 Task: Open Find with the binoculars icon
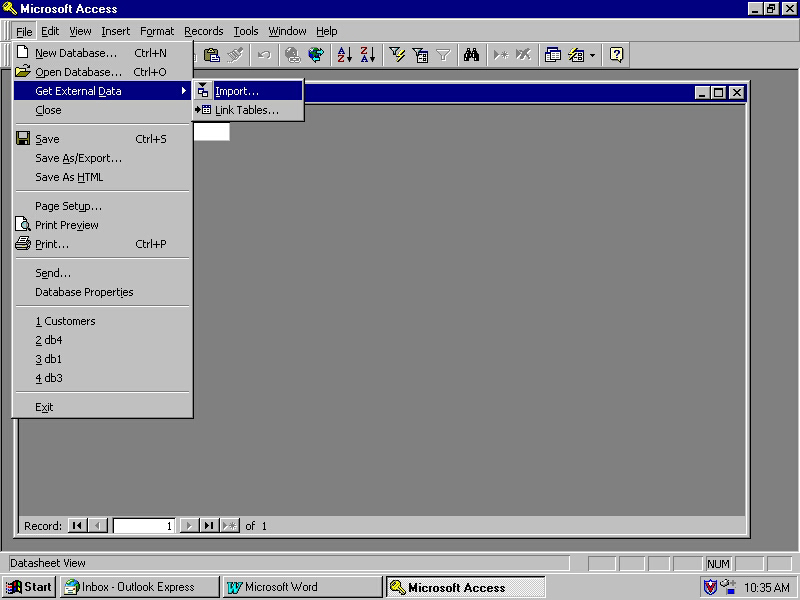[471, 55]
